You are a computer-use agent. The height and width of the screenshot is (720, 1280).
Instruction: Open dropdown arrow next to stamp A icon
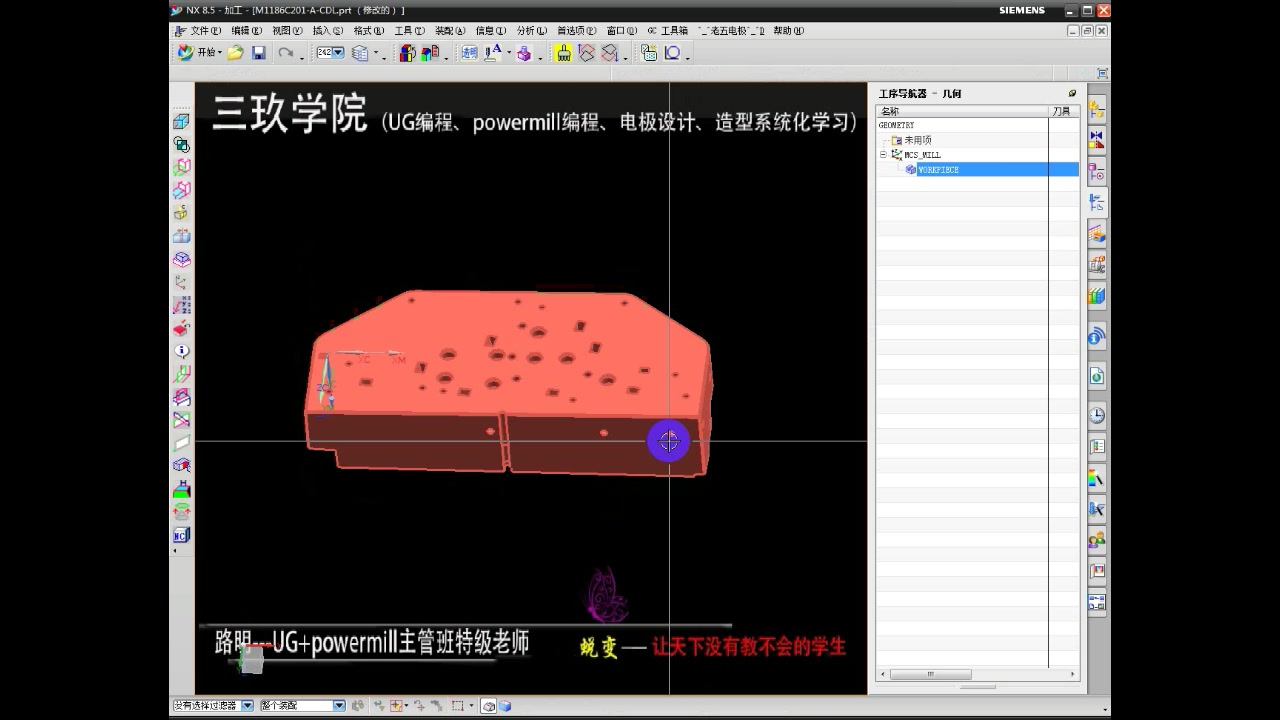pos(508,54)
